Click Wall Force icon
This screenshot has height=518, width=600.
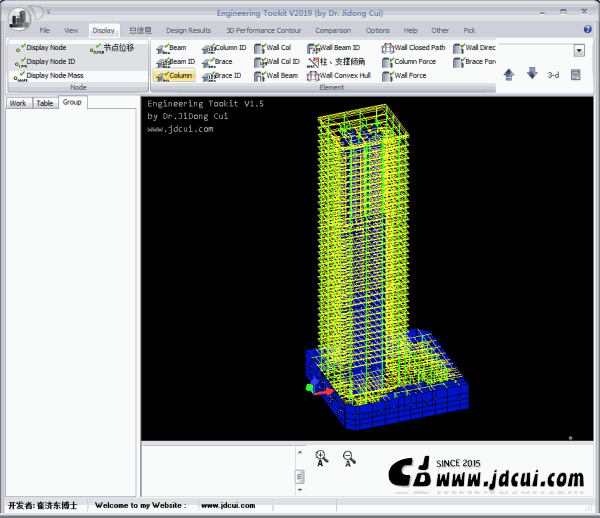388,76
